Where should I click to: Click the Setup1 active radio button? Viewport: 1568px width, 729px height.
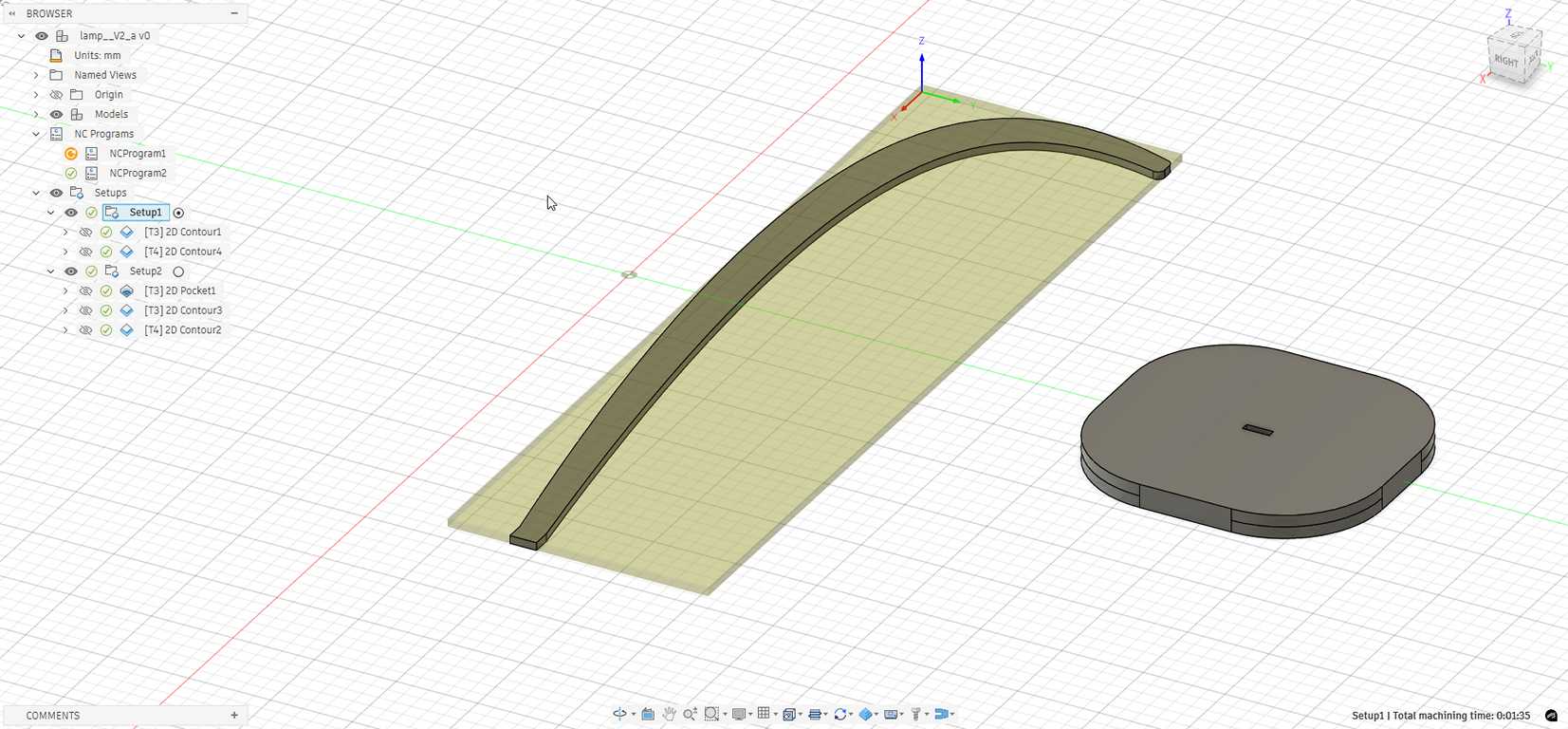click(178, 213)
